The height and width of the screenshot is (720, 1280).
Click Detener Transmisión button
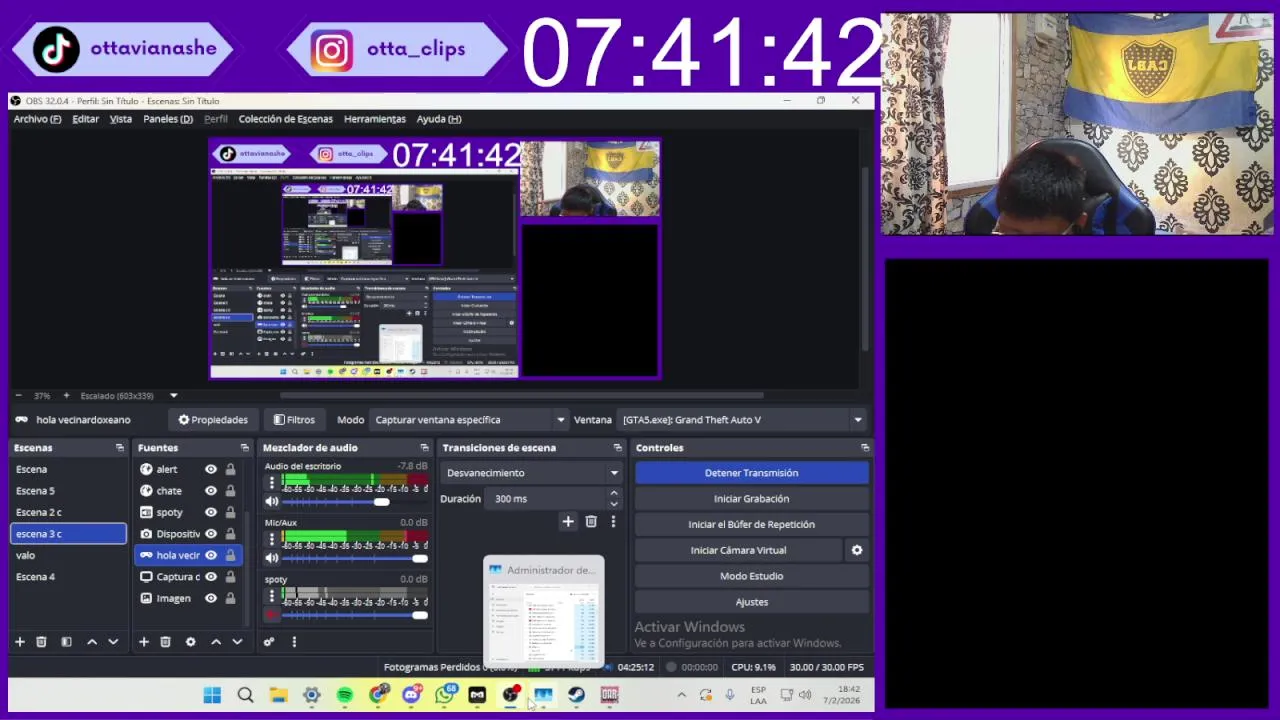point(752,473)
